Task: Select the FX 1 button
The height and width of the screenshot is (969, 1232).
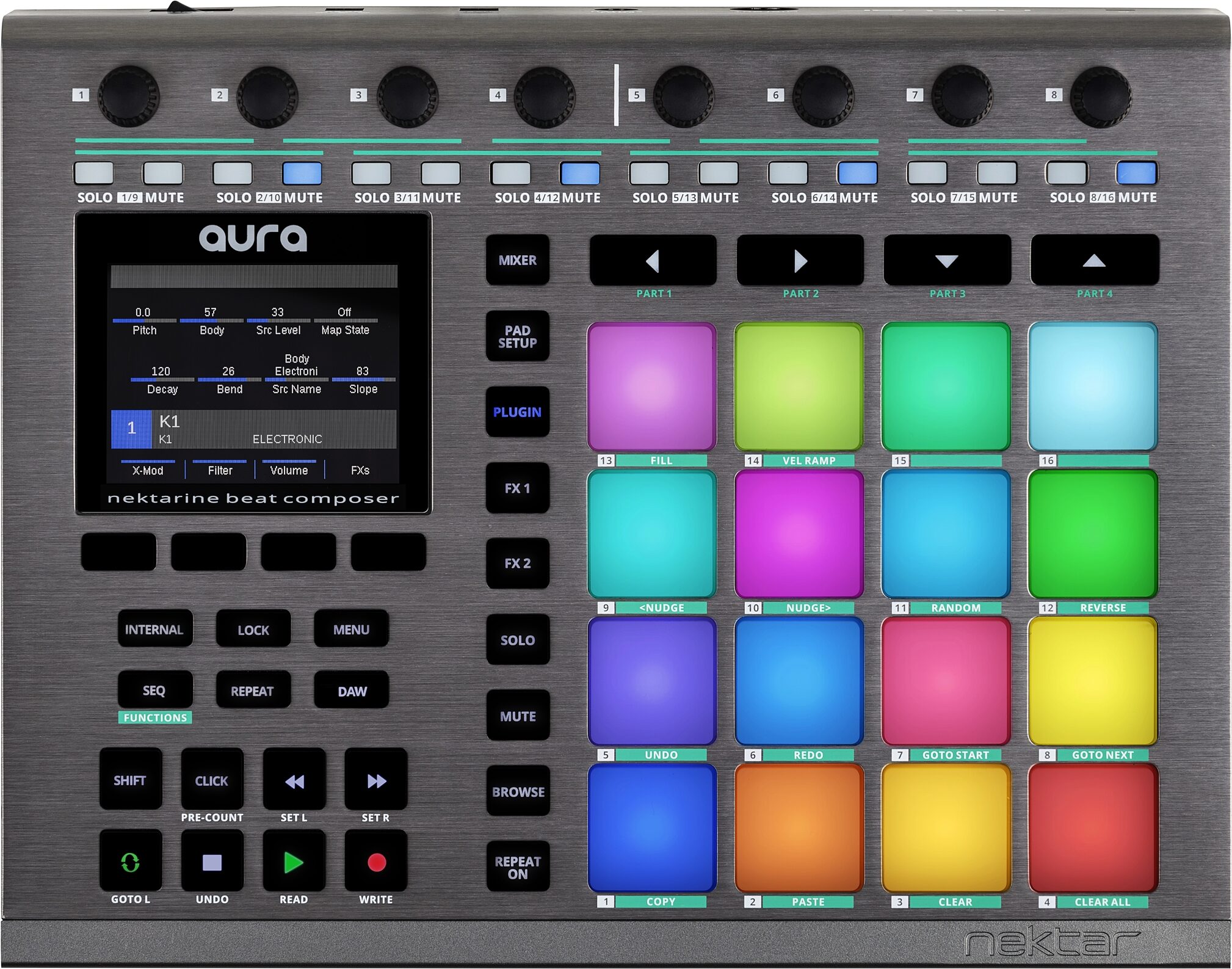Action: [x=518, y=488]
